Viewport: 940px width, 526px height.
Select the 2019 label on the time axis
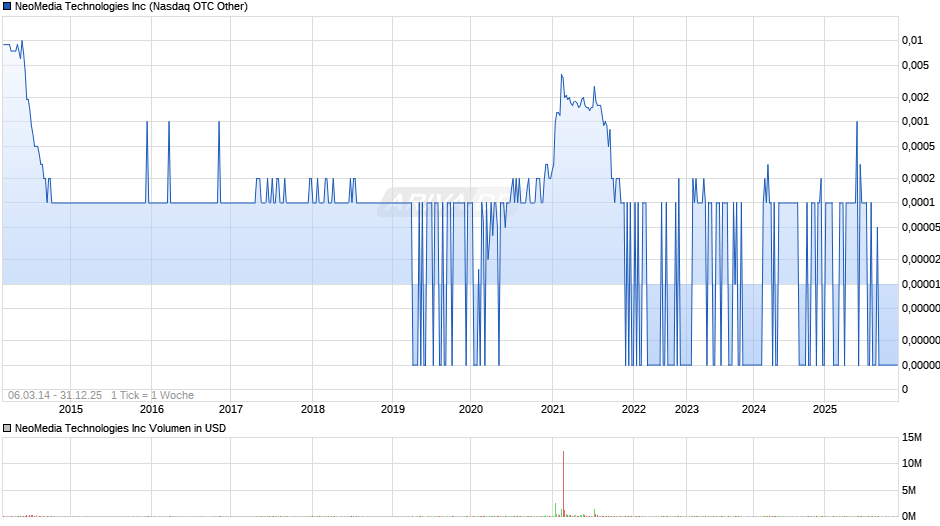coord(393,409)
